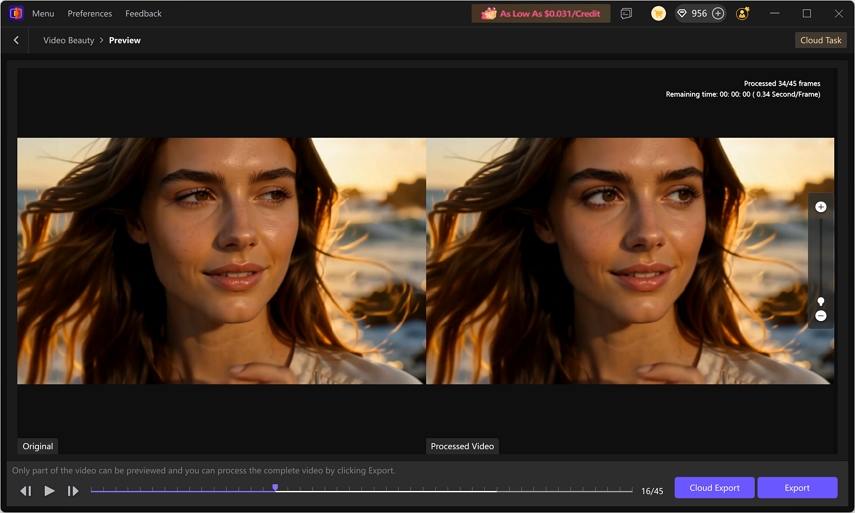This screenshot has height=513, width=855.
Task: Click the Preview breadcrumb label
Action: pos(125,40)
